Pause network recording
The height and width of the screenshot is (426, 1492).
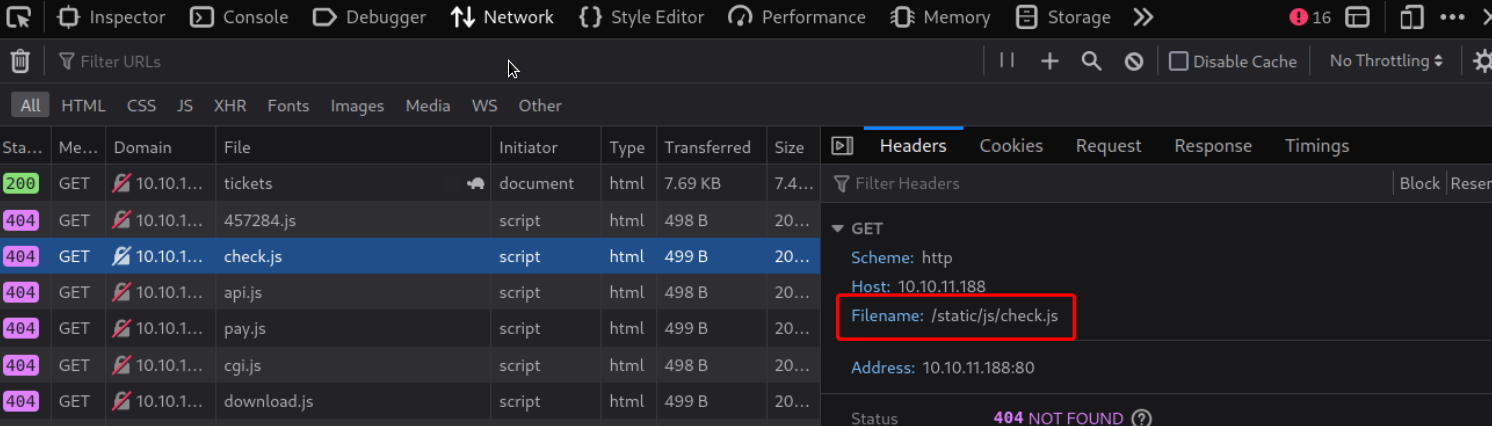pyautogui.click(x=1007, y=61)
